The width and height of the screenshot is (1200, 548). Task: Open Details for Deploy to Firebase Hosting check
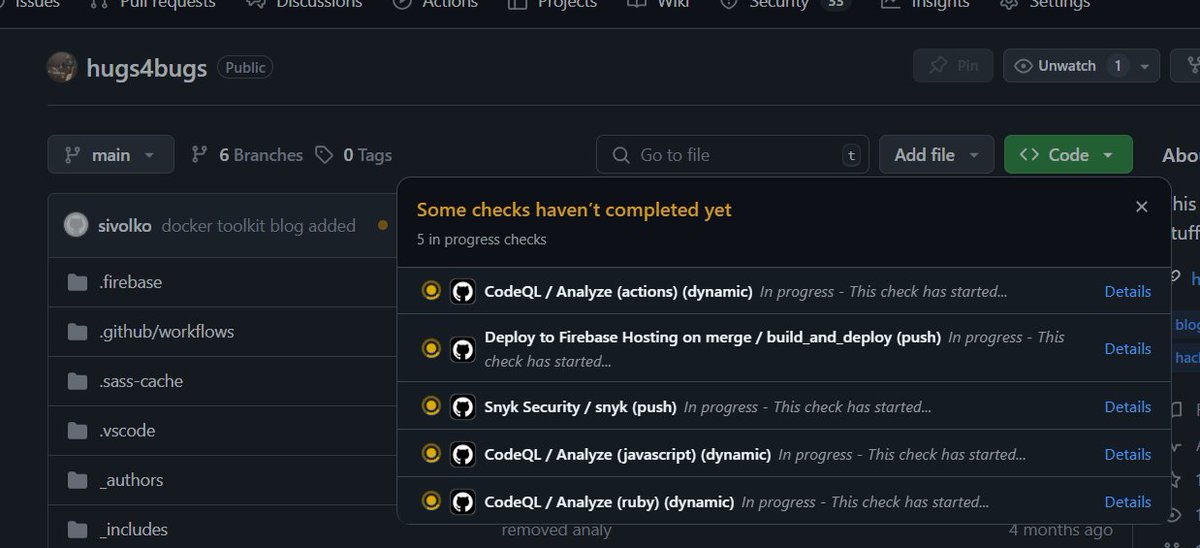tap(1127, 349)
